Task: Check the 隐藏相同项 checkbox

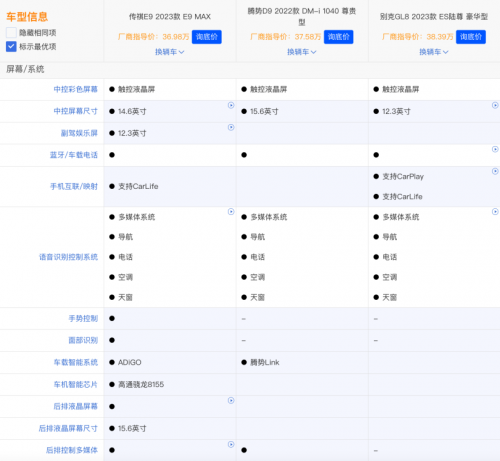Action: click(x=11, y=33)
